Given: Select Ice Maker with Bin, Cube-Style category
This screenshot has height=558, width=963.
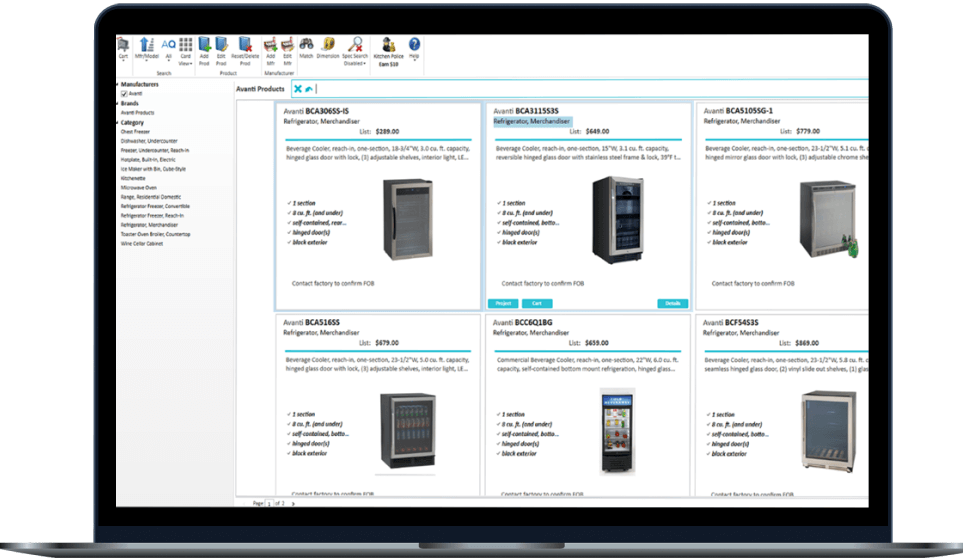Looking at the screenshot, I should [x=153, y=169].
